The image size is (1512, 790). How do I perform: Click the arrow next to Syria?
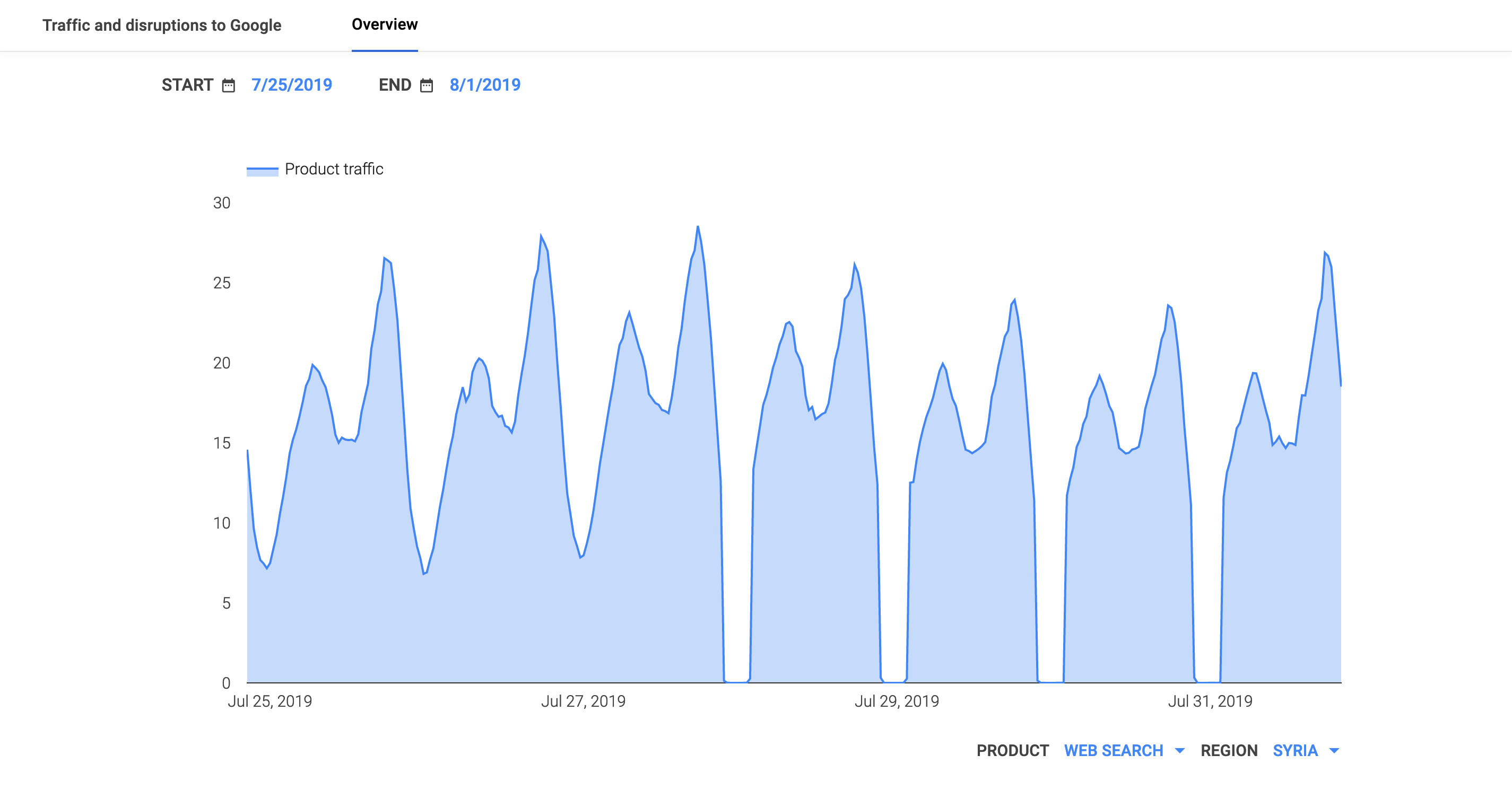point(1334,751)
